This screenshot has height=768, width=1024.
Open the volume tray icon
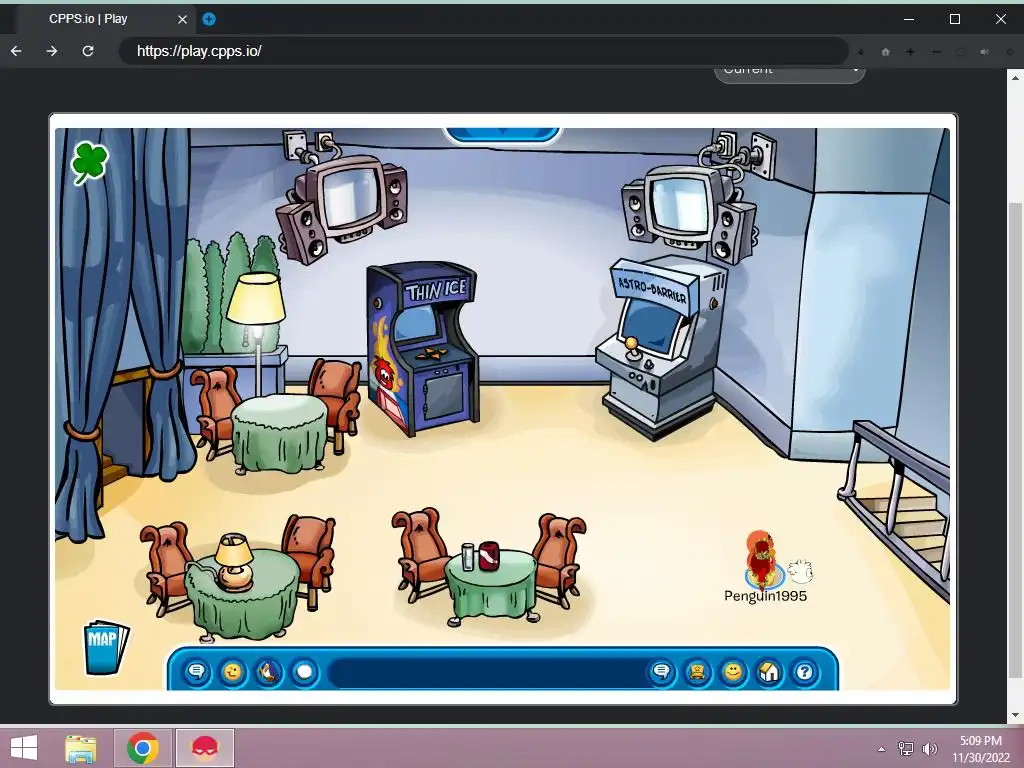[x=929, y=748]
